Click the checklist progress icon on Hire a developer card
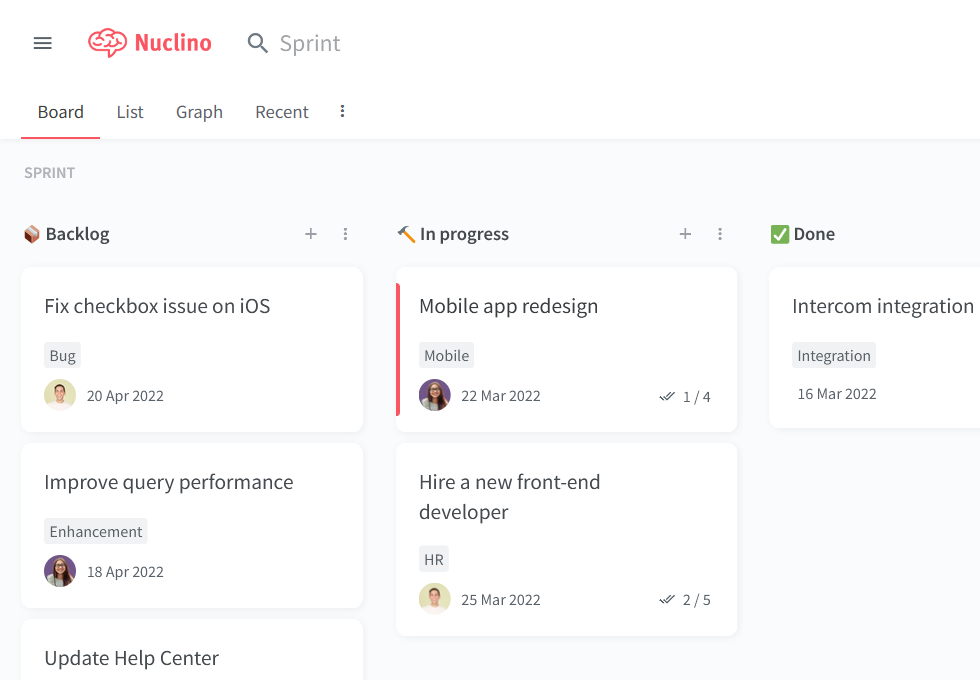 tap(667, 599)
